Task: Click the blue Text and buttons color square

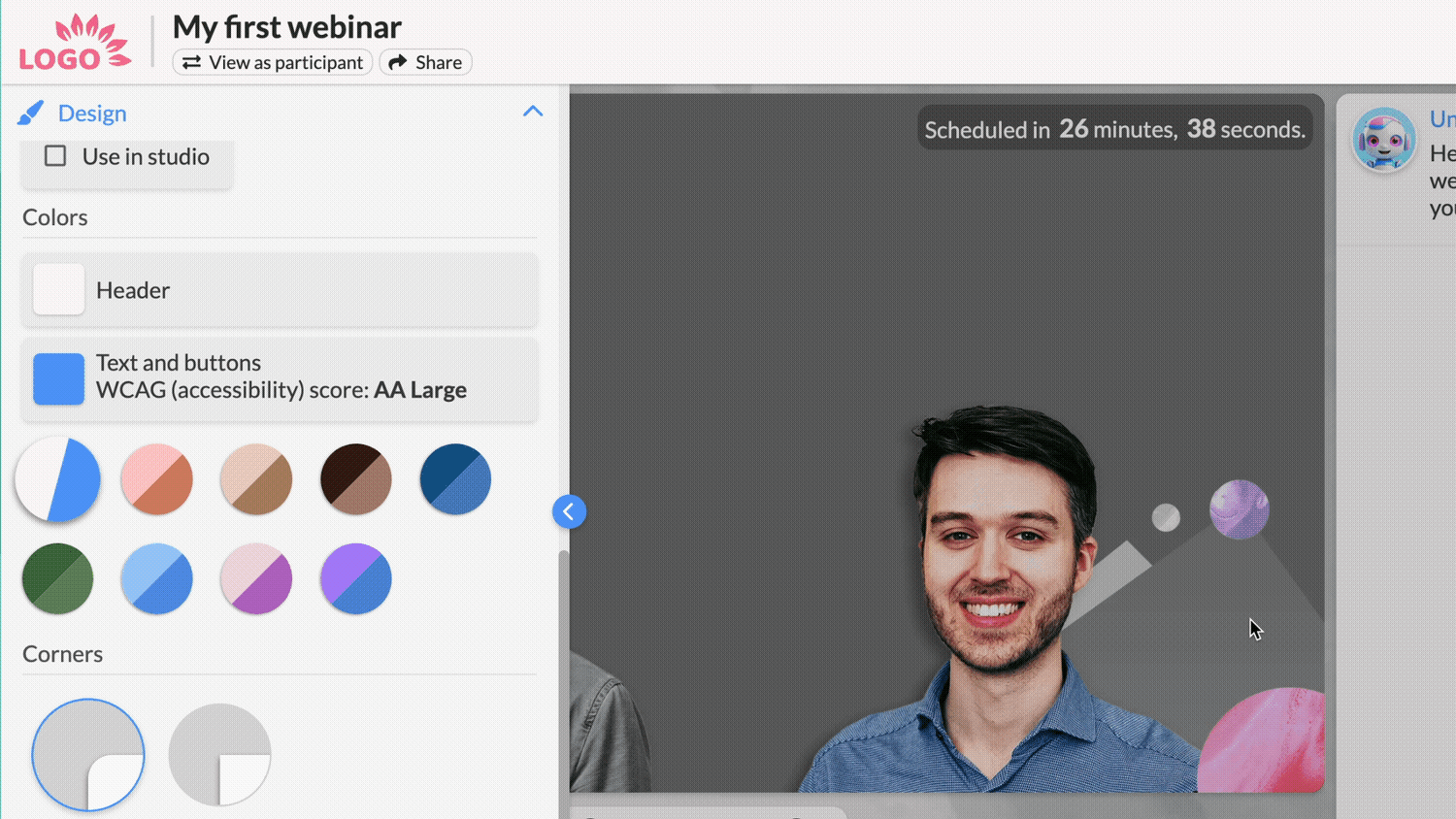Action: tap(58, 378)
